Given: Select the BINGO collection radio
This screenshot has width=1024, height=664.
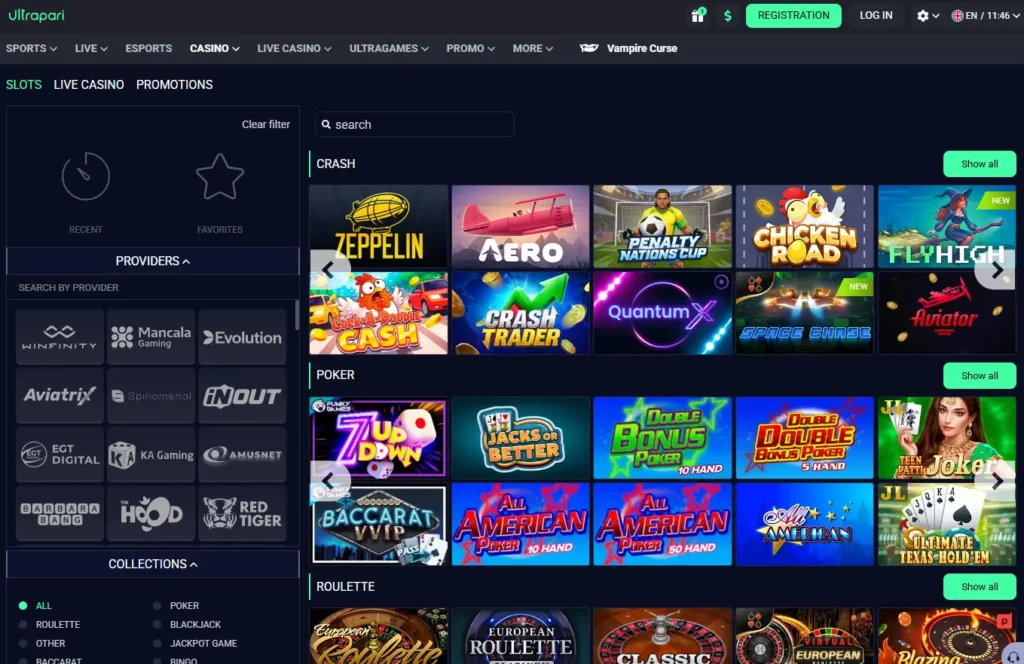Looking at the screenshot, I should click(x=157, y=661).
